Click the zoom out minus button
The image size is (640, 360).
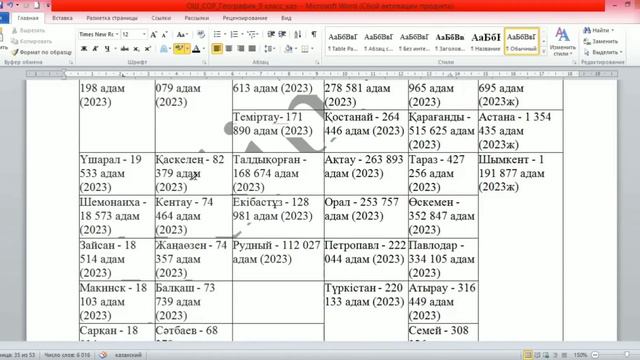[595, 355]
